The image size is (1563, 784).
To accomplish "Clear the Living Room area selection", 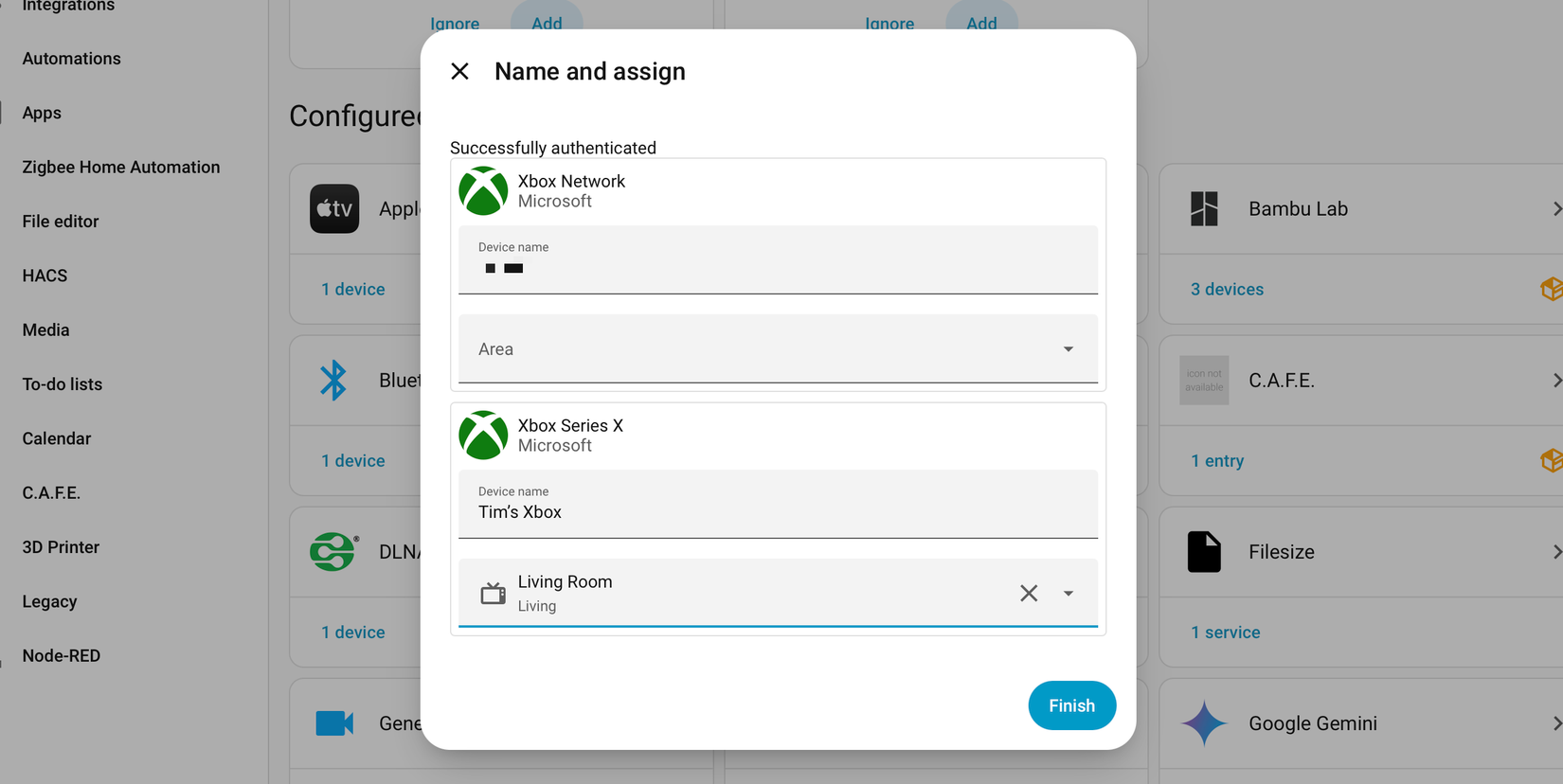I will [x=1029, y=593].
